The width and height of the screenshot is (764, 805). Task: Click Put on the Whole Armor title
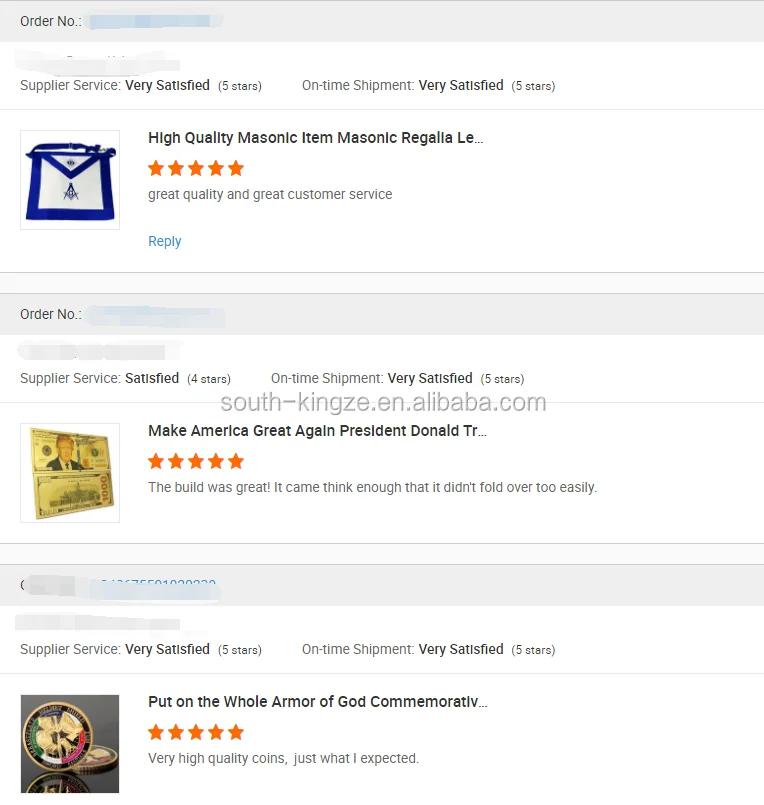click(318, 702)
